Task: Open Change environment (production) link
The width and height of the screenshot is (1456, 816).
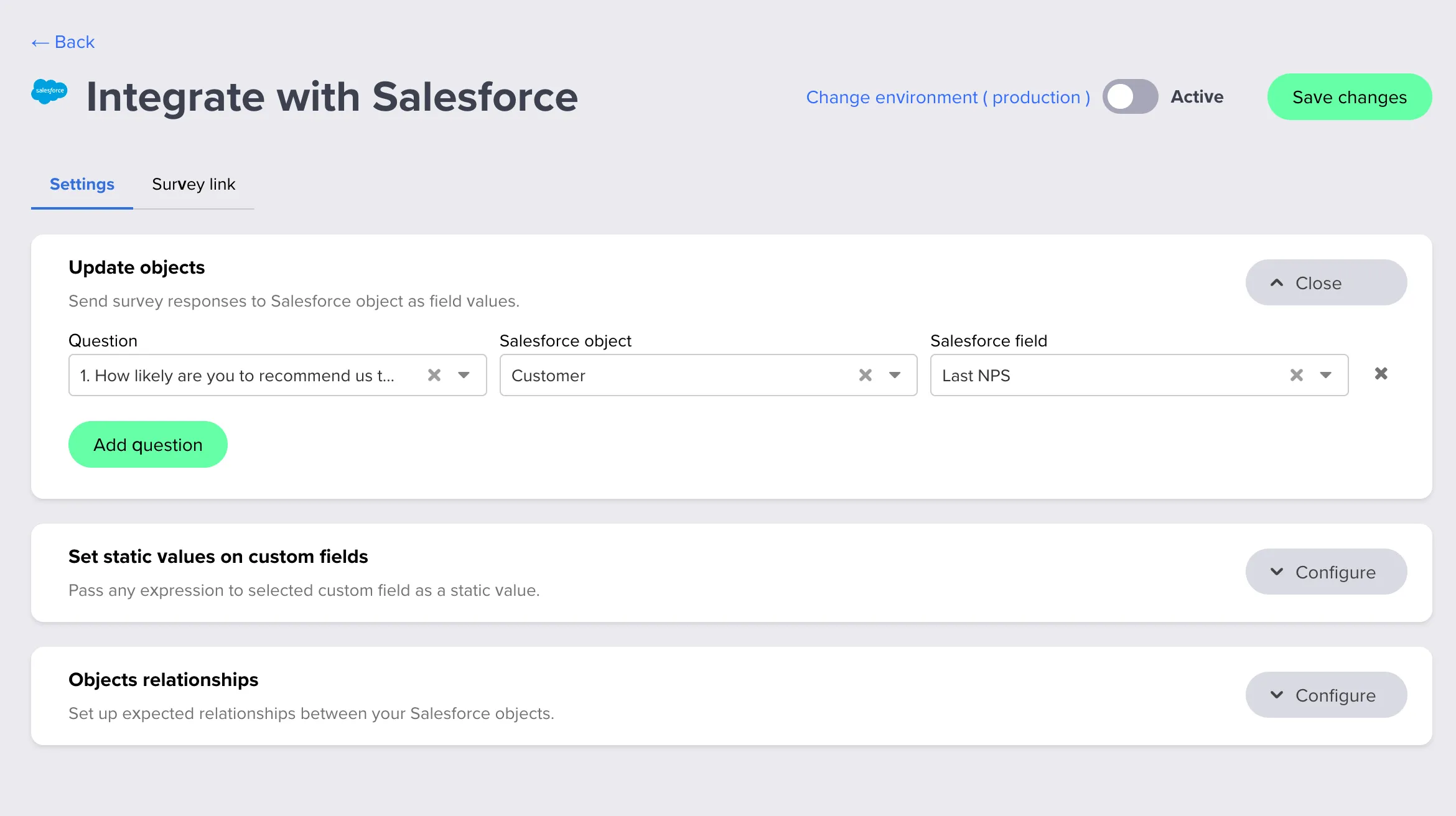Action: coord(948,97)
